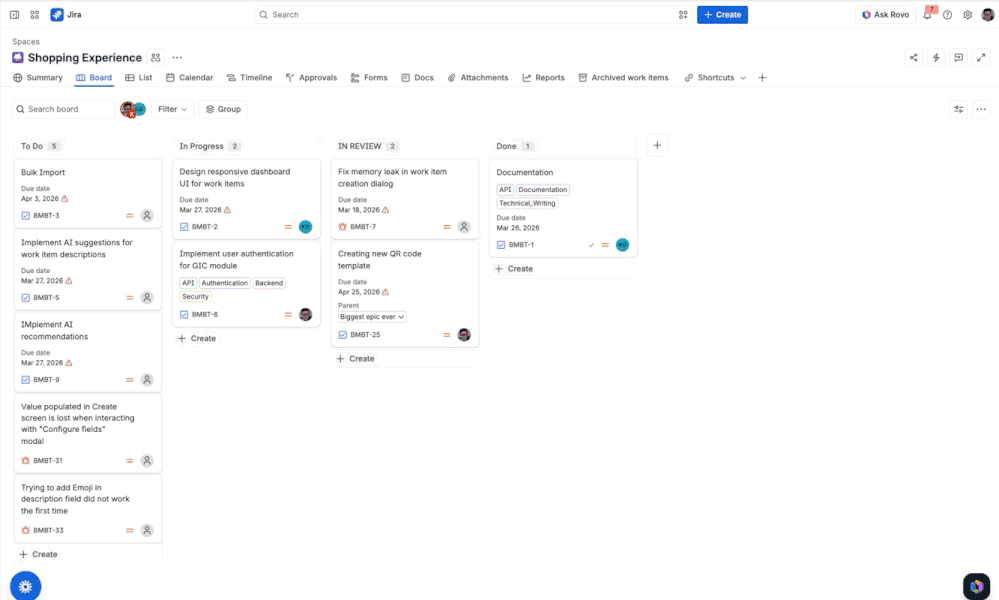Click the Technical_Writing label on Documentation card
Image resolution: width=999 pixels, height=600 pixels.
527,203
